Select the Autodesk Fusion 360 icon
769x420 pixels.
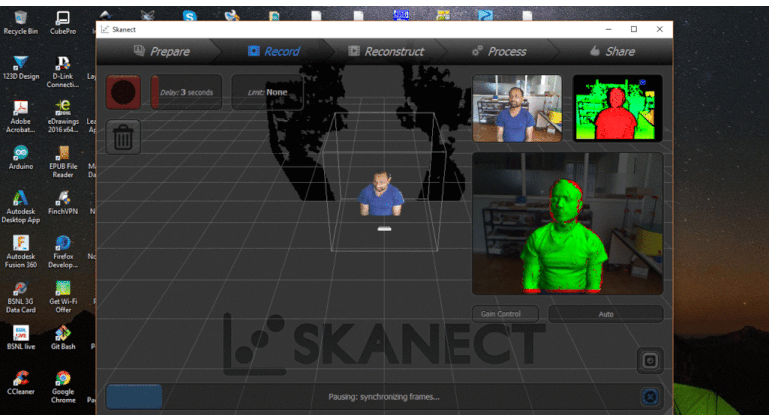(x=19, y=249)
